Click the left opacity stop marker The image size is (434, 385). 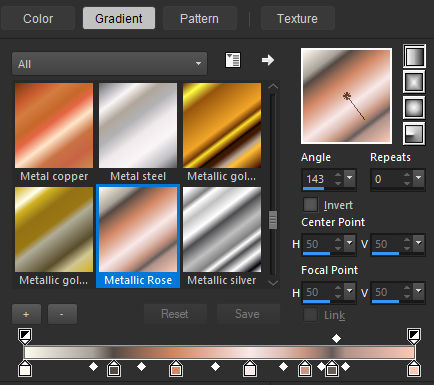click(x=25, y=336)
